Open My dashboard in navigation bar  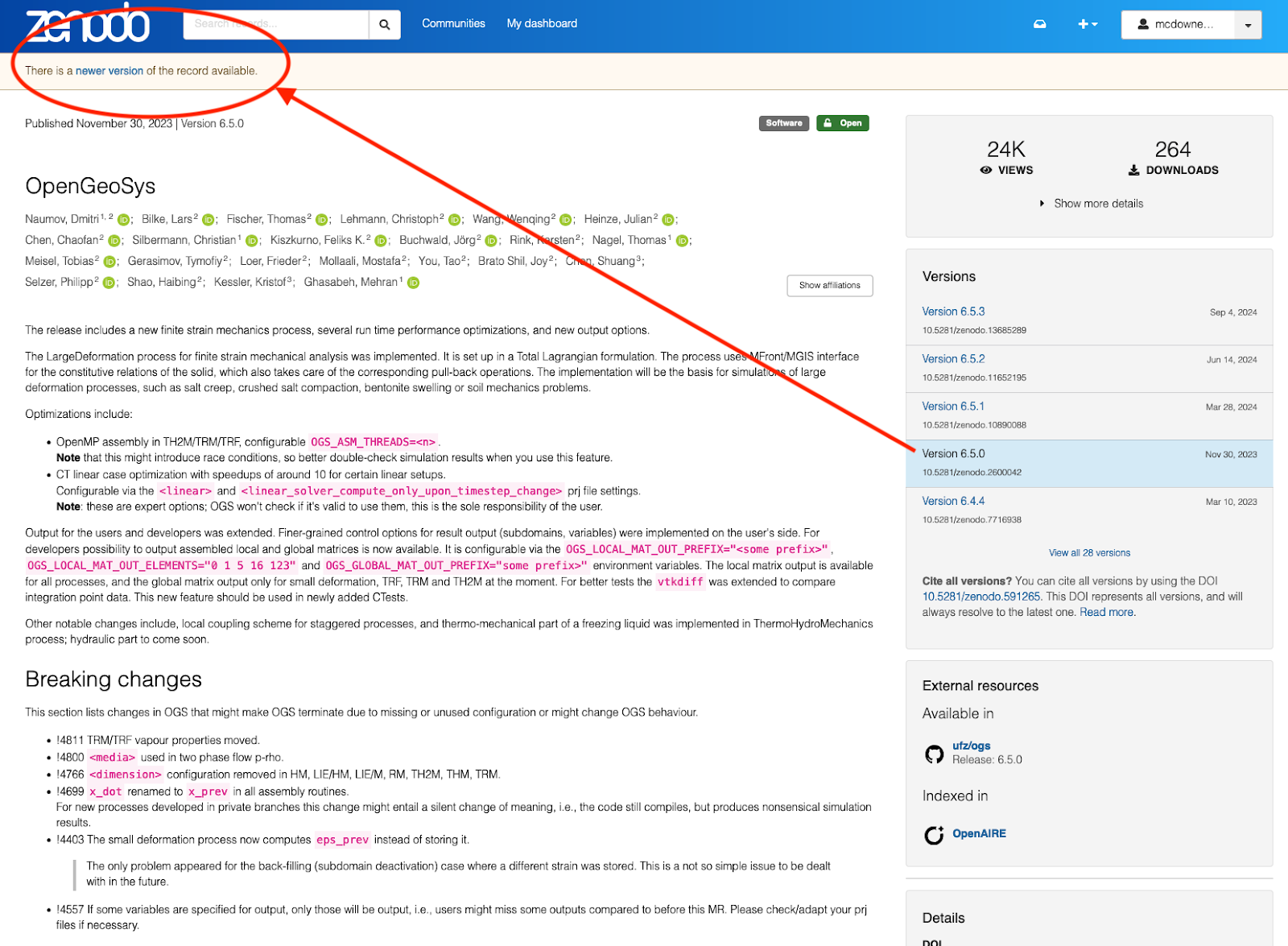pyautogui.click(x=542, y=23)
